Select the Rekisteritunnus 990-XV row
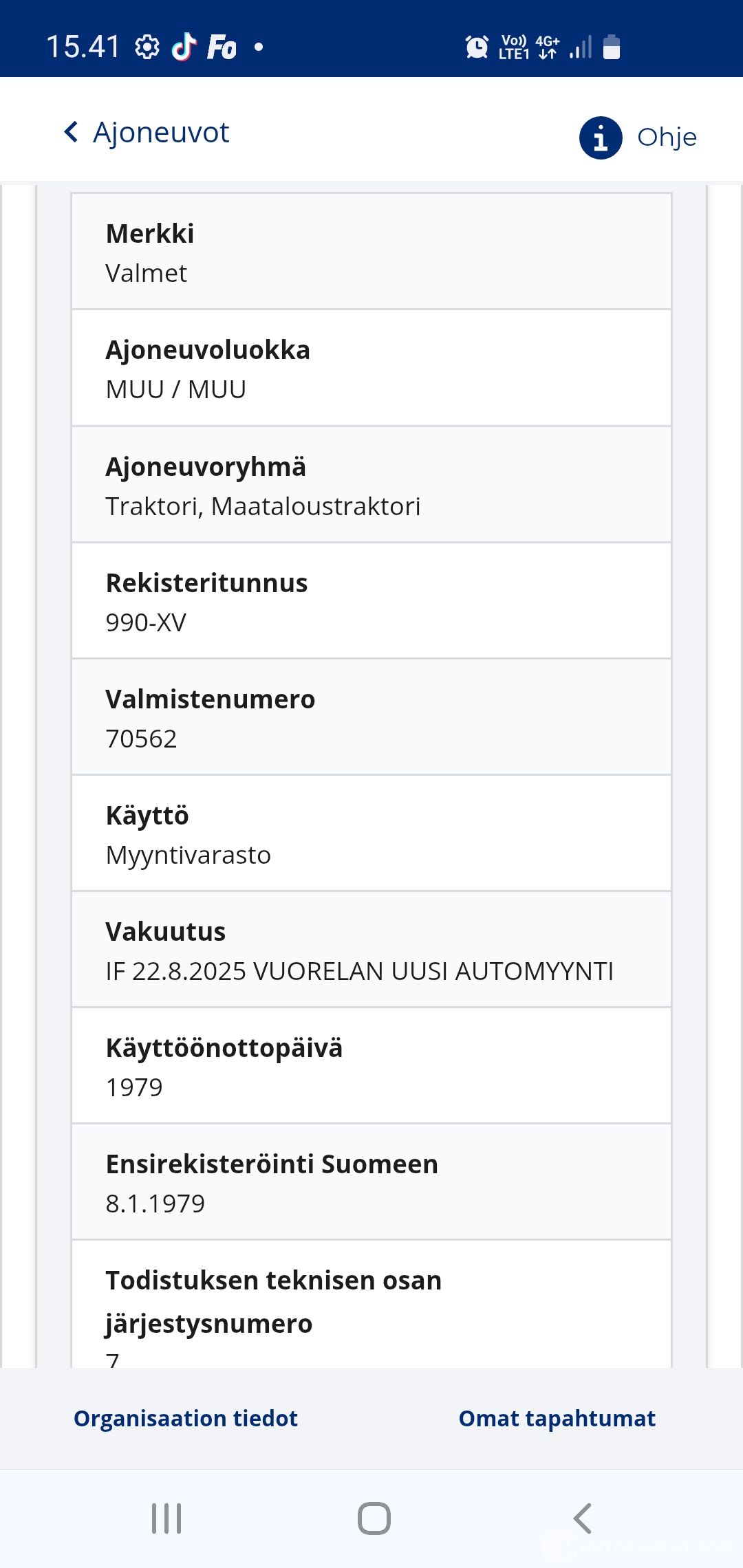Screen dimensions: 743x1568 371,601
